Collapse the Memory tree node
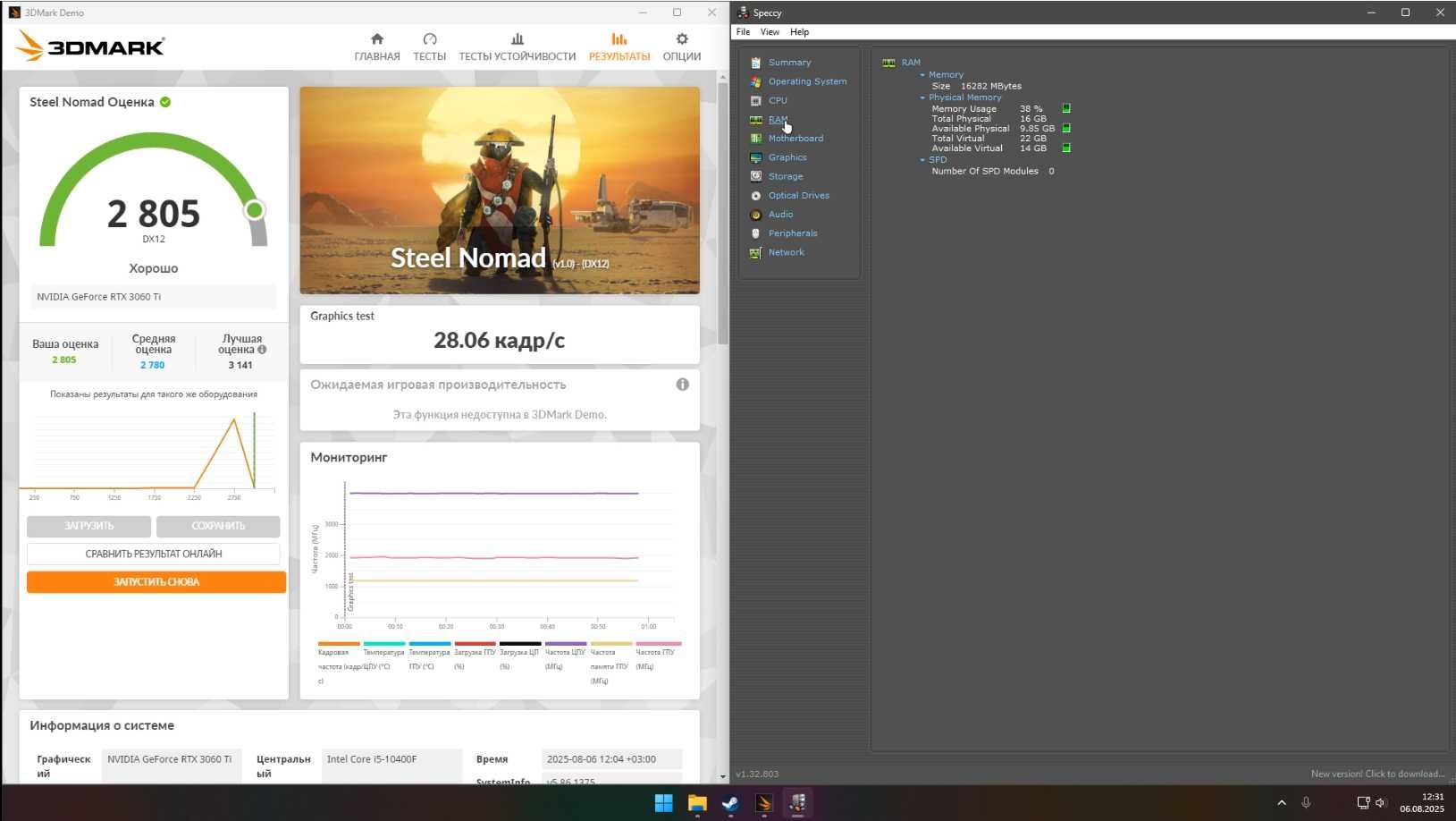The image size is (1456, 821). point(922,75)
